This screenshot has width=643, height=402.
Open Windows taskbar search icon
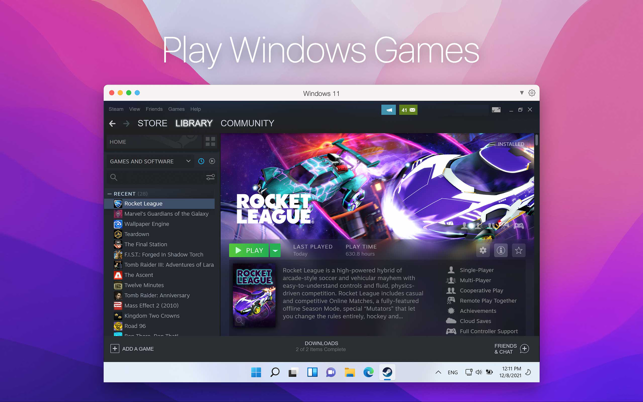point(275,372)
